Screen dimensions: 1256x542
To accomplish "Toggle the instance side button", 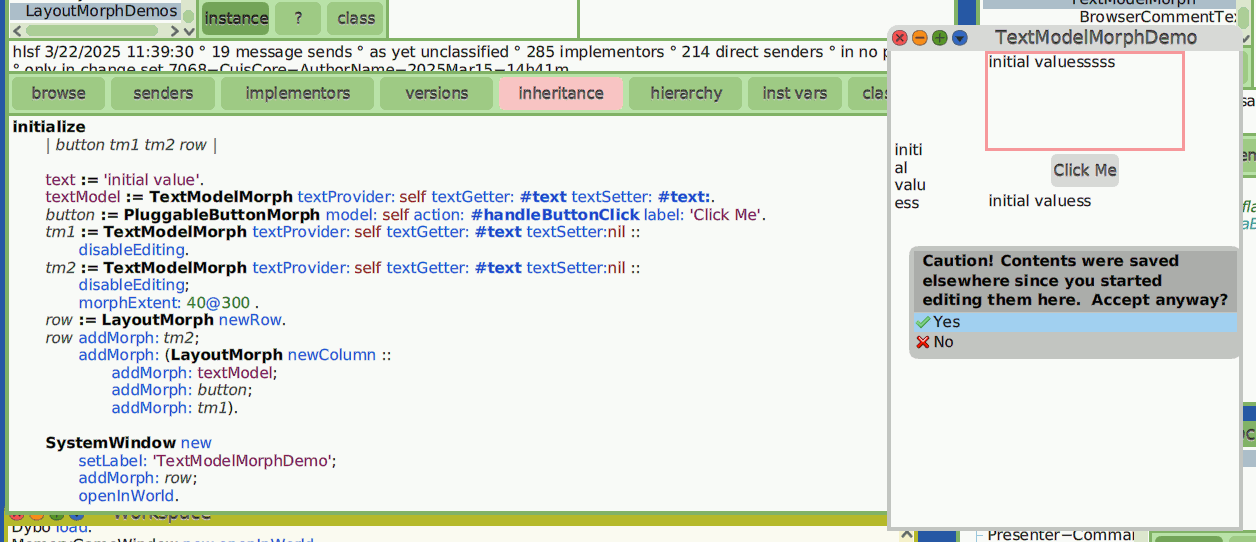I will point(236,18).
